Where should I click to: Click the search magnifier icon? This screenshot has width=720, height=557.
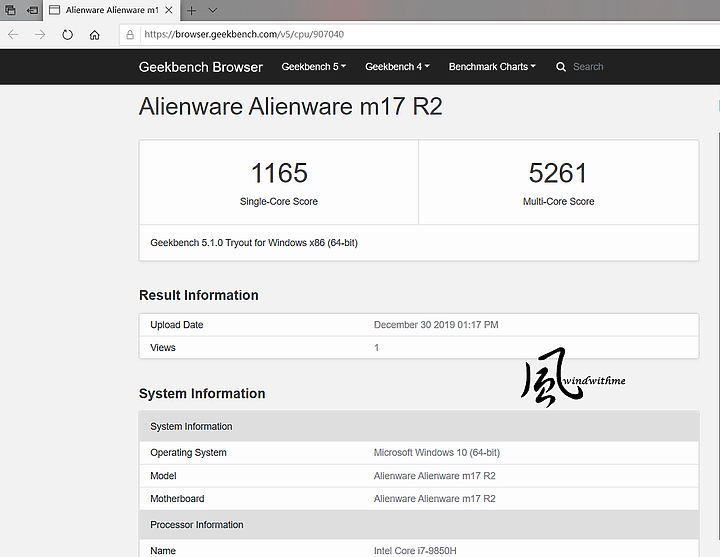click(561, 67)
